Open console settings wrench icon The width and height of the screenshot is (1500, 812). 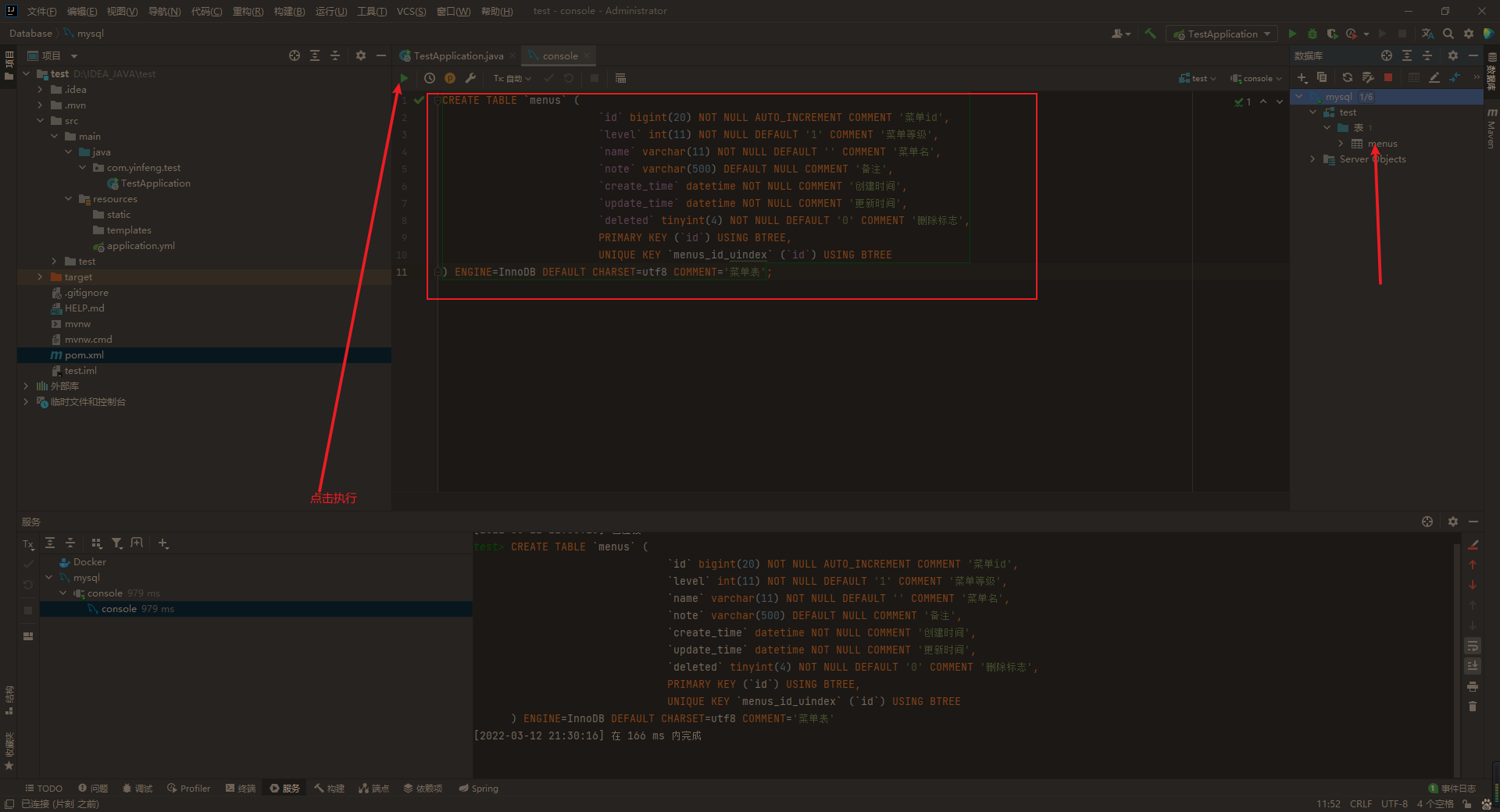(x=470, y=78)
